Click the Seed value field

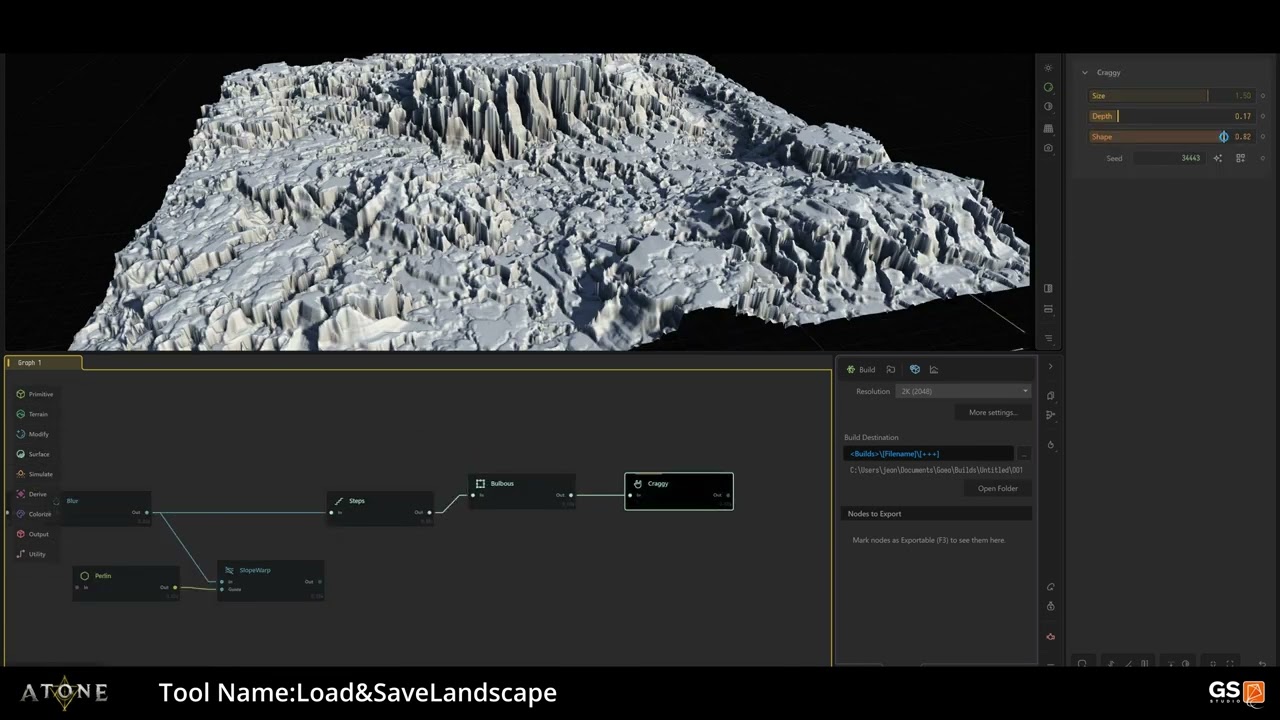click(x=1169, y=158)
